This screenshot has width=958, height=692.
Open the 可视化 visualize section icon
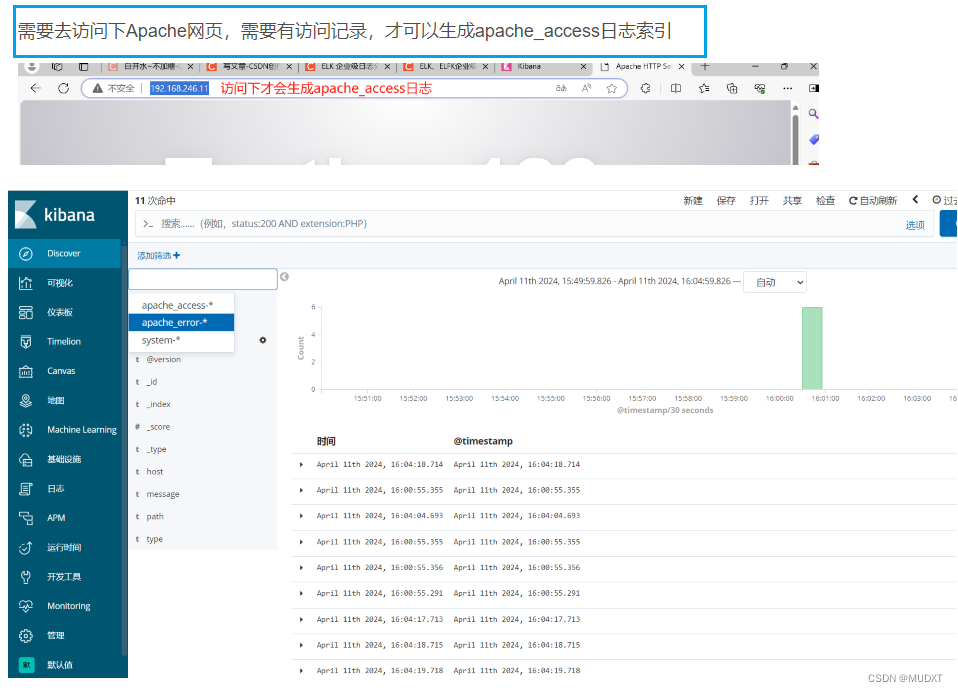[26, 283]
